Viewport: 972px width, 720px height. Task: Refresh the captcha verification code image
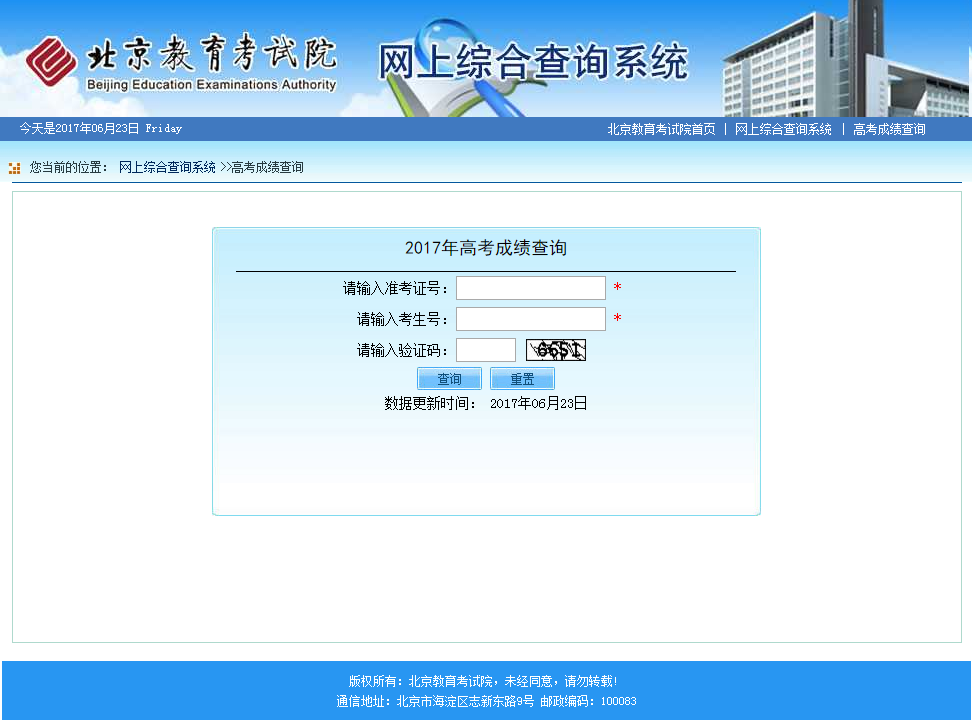[555, 350]
